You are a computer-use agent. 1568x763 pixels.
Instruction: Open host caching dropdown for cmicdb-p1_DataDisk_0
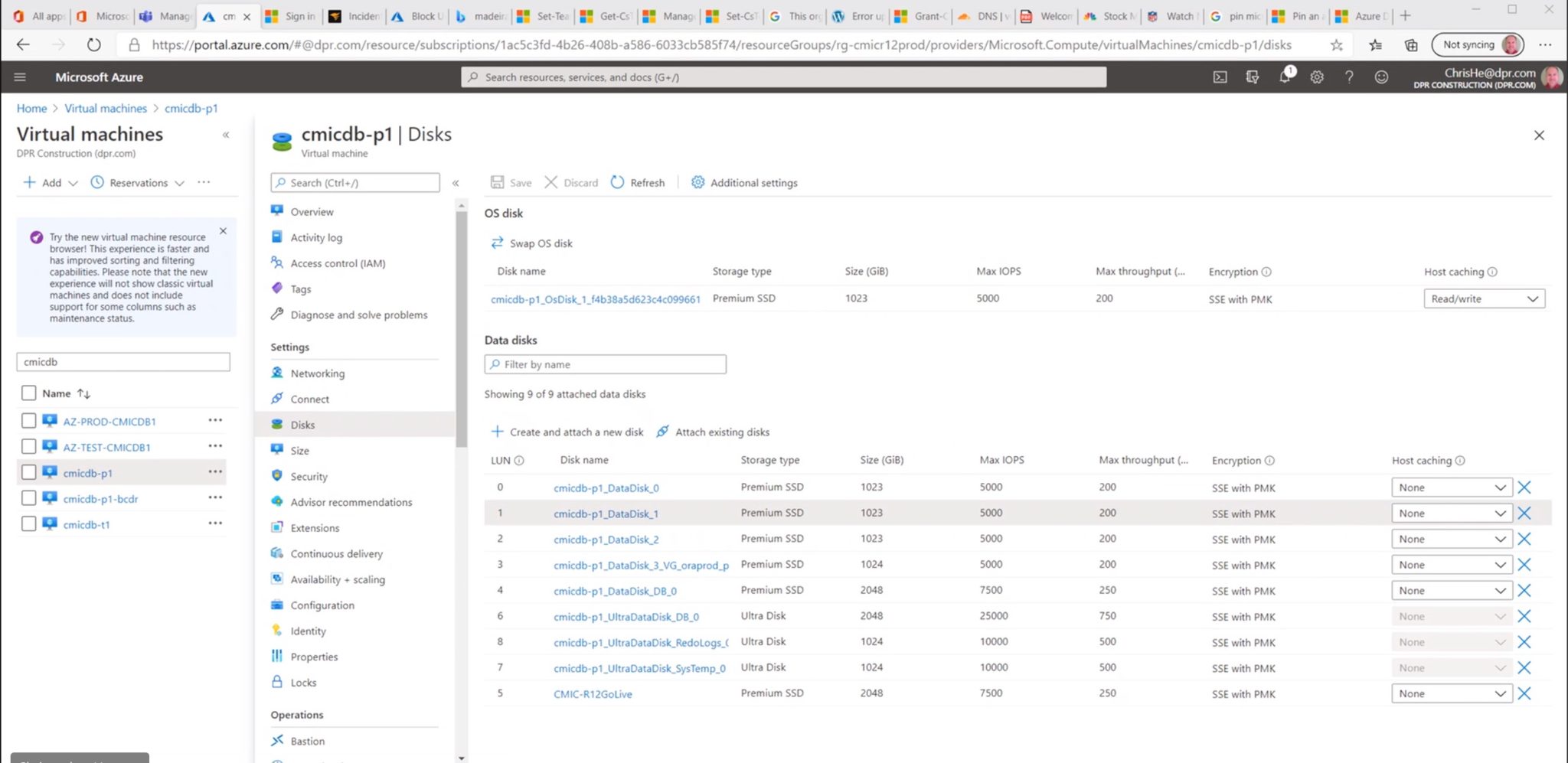pos(1451,487)
